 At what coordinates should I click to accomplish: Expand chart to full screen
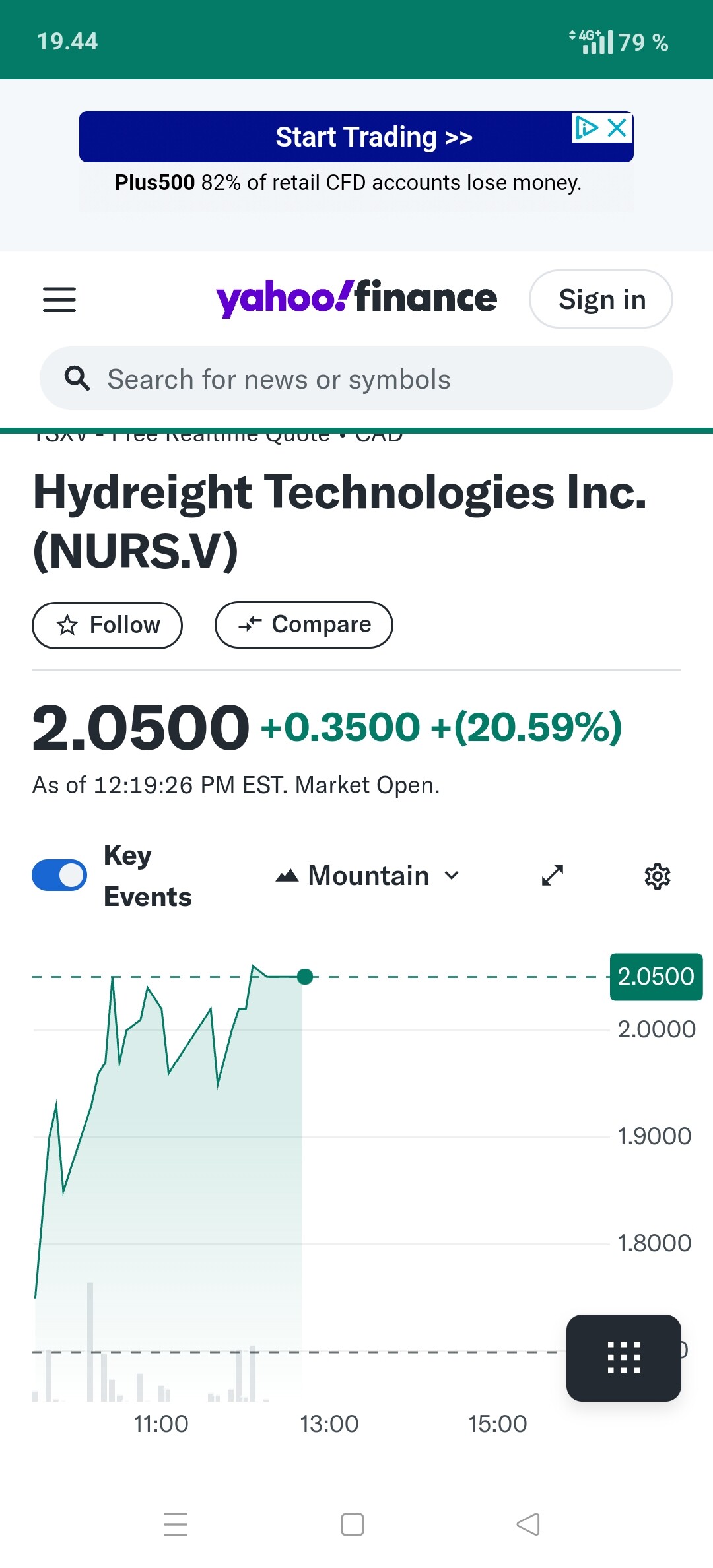pyautogui.click(x=553, y=876)
